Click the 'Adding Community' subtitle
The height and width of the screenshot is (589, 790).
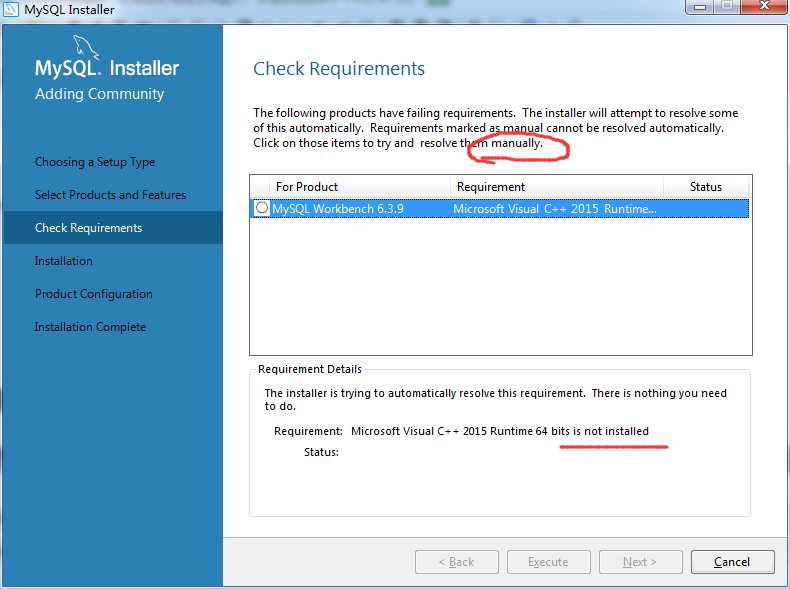point(100,94)
